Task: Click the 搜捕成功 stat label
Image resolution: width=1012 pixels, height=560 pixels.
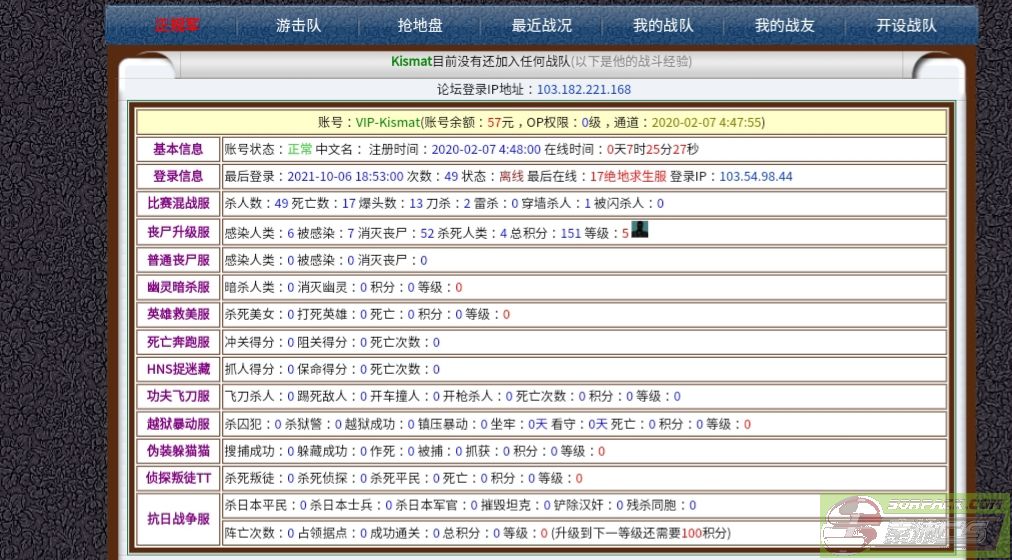Action: [250, 452]
